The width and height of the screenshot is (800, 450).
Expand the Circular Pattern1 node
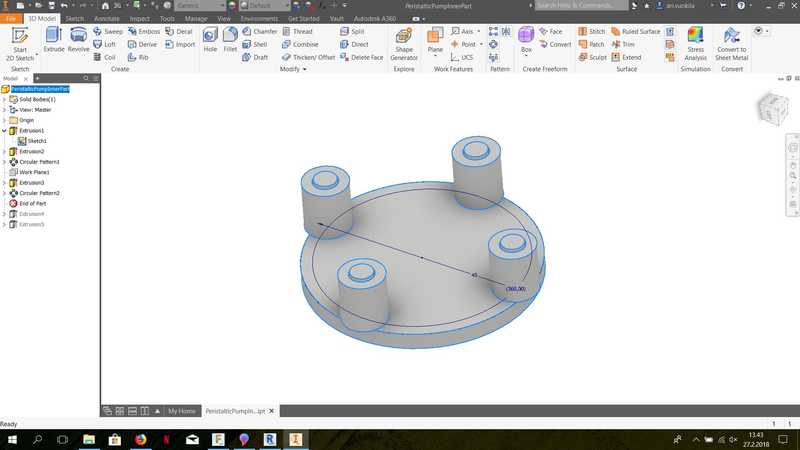tap(5, 162)
